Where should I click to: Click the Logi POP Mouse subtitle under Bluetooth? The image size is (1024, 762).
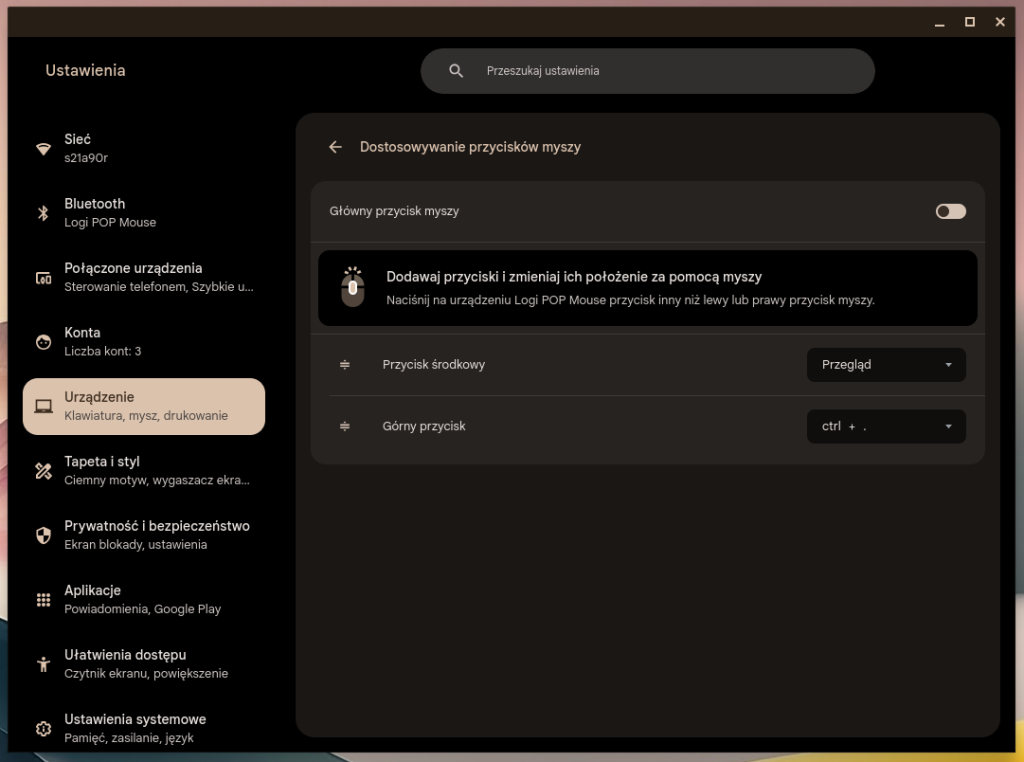pyautogui.click(x=110, y=223)
